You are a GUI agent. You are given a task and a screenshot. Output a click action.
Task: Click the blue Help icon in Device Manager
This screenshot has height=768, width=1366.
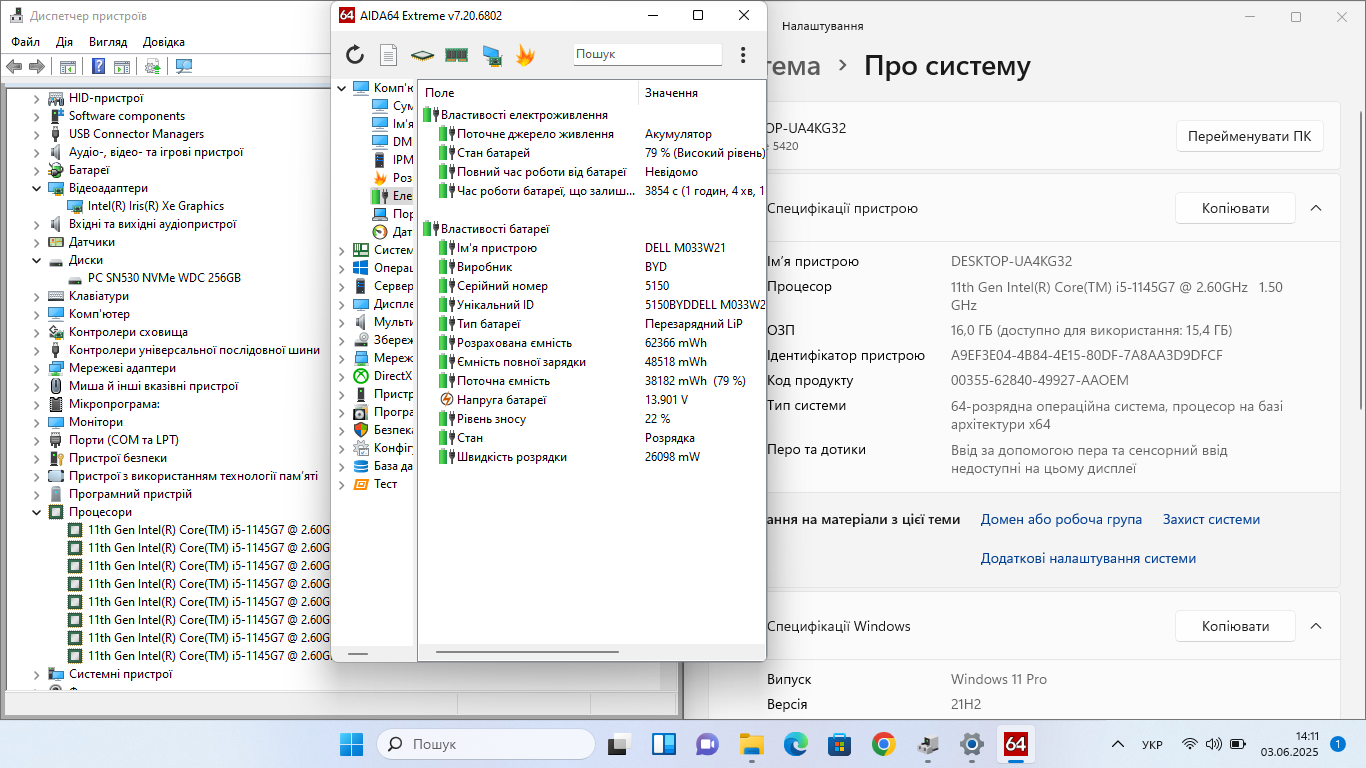pos(99,66)
